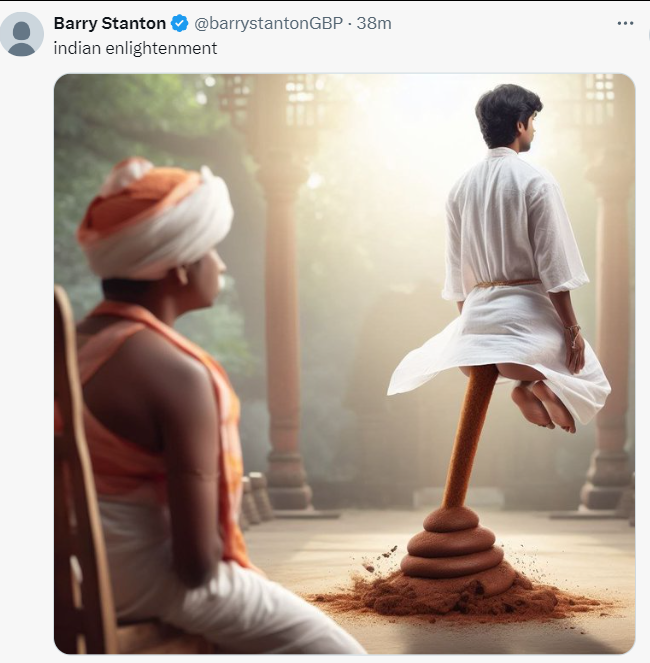Open Barry Stanton's default profile avatar
The height and width of the screenshot is (663, 650).
click(x=21, y=34)
